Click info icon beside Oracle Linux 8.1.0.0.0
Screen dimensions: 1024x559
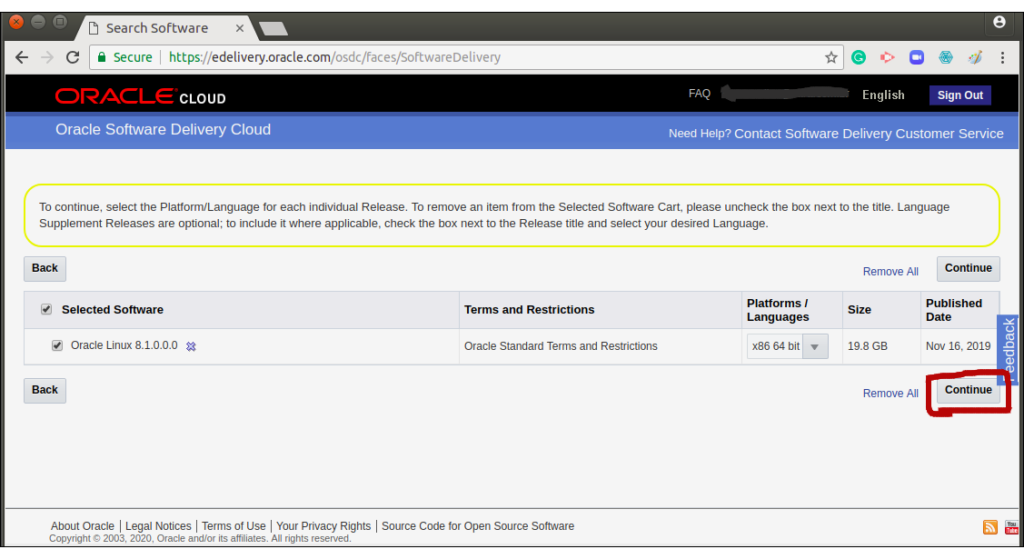191,346
